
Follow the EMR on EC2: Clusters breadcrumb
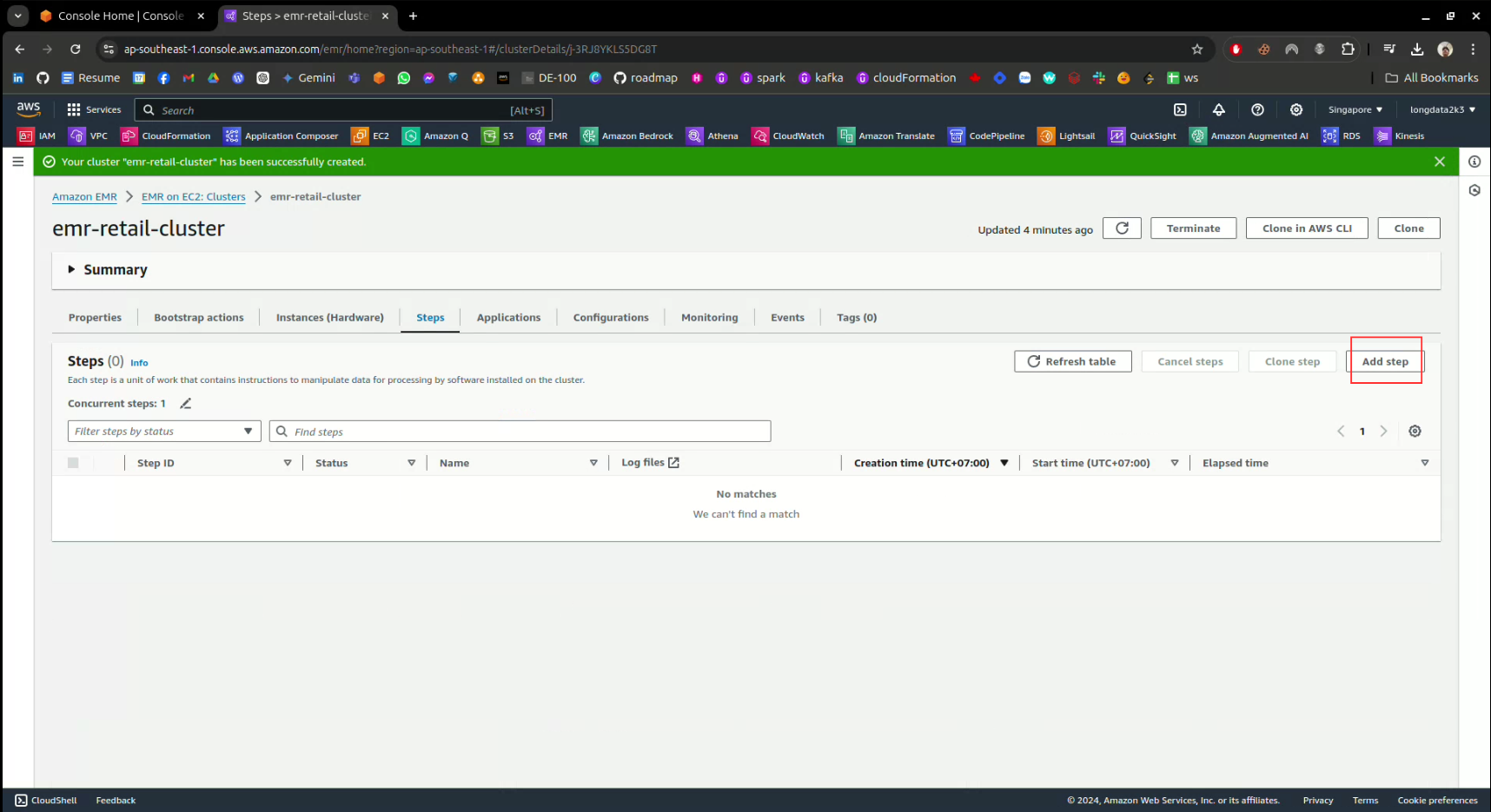194,197
